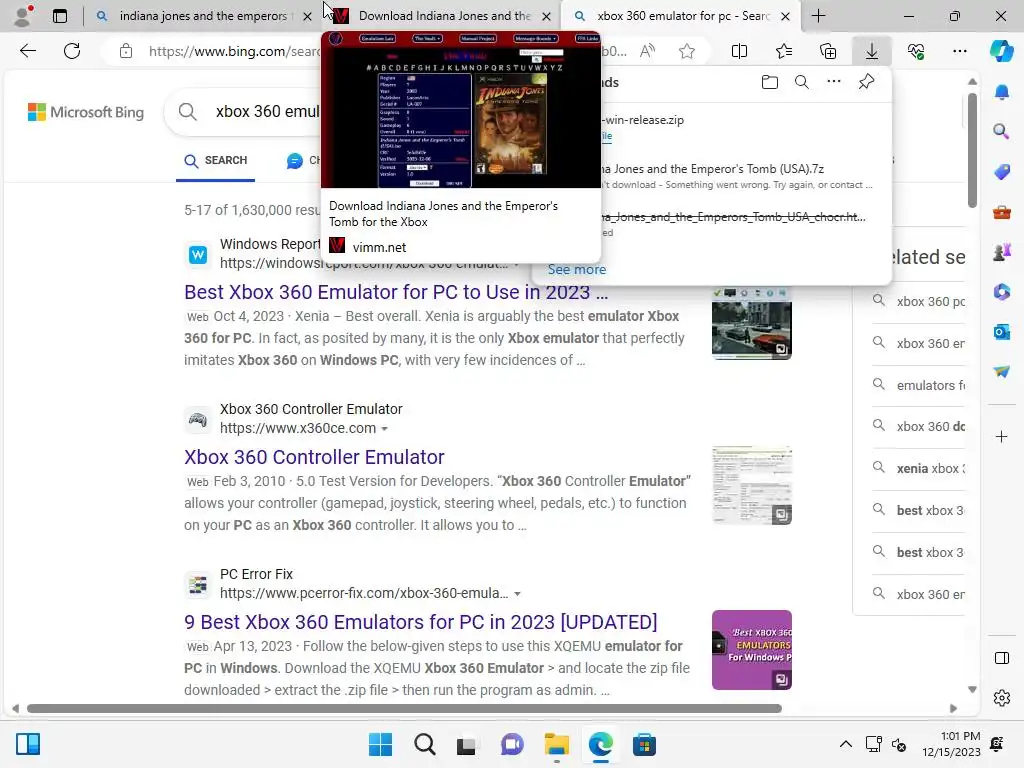Select the SEARCH tab in Bing
This screenshot has height=768, width=1024.
[x=216, y=161]
